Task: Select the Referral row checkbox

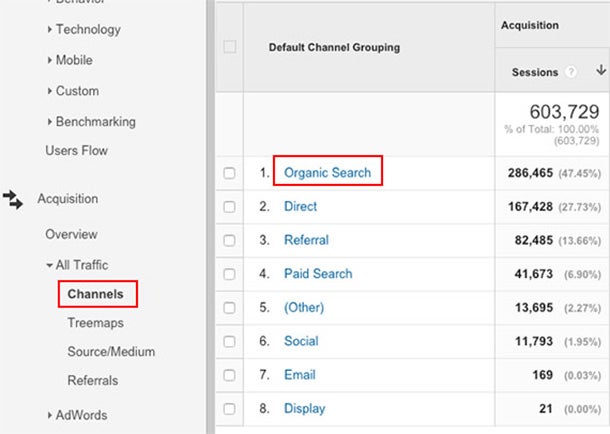Action: (230, 240)
